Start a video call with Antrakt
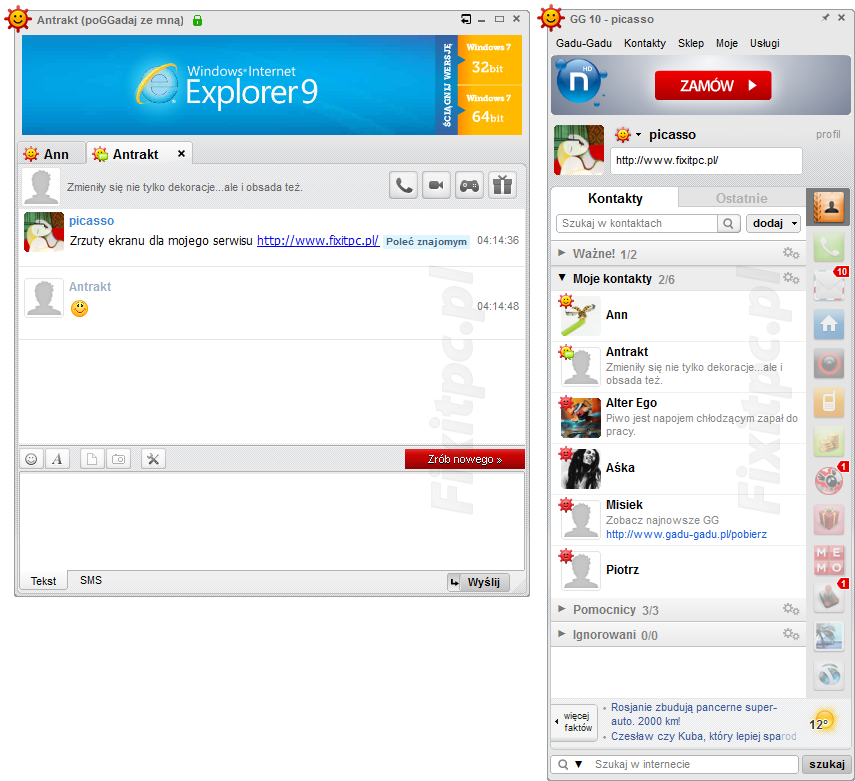855x781 pixels. [436, 185]
